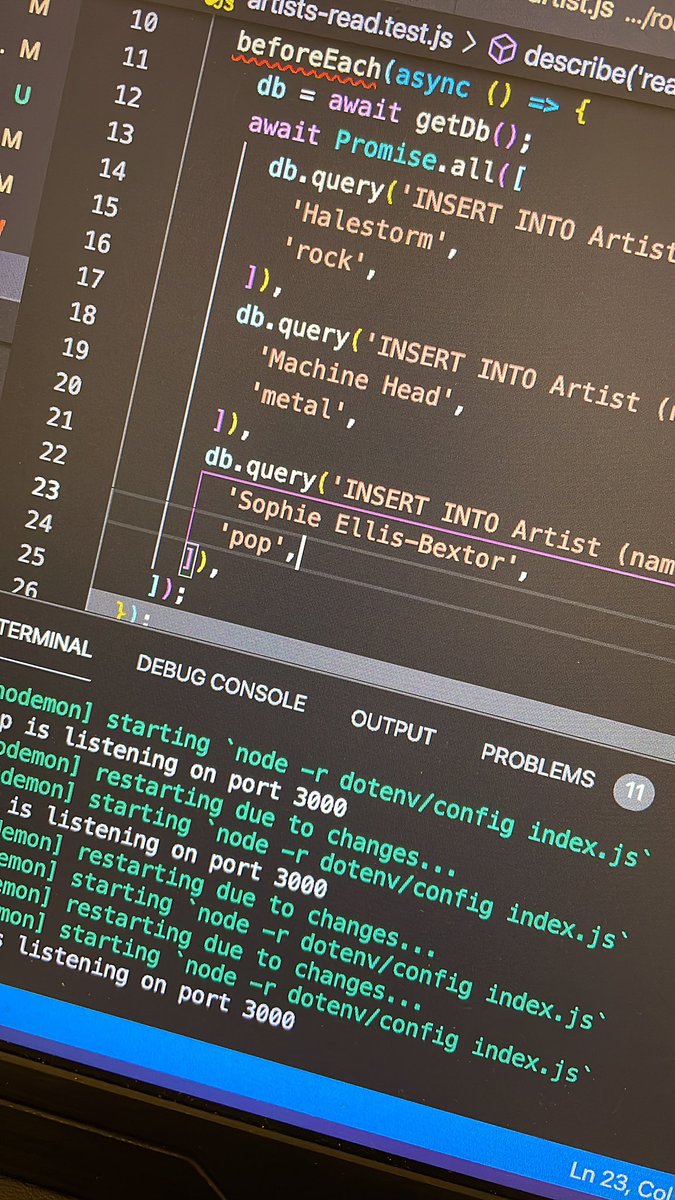The image size is (675, 1200).
Task: Click line number 12 in gutter
Action: point(127,96)
